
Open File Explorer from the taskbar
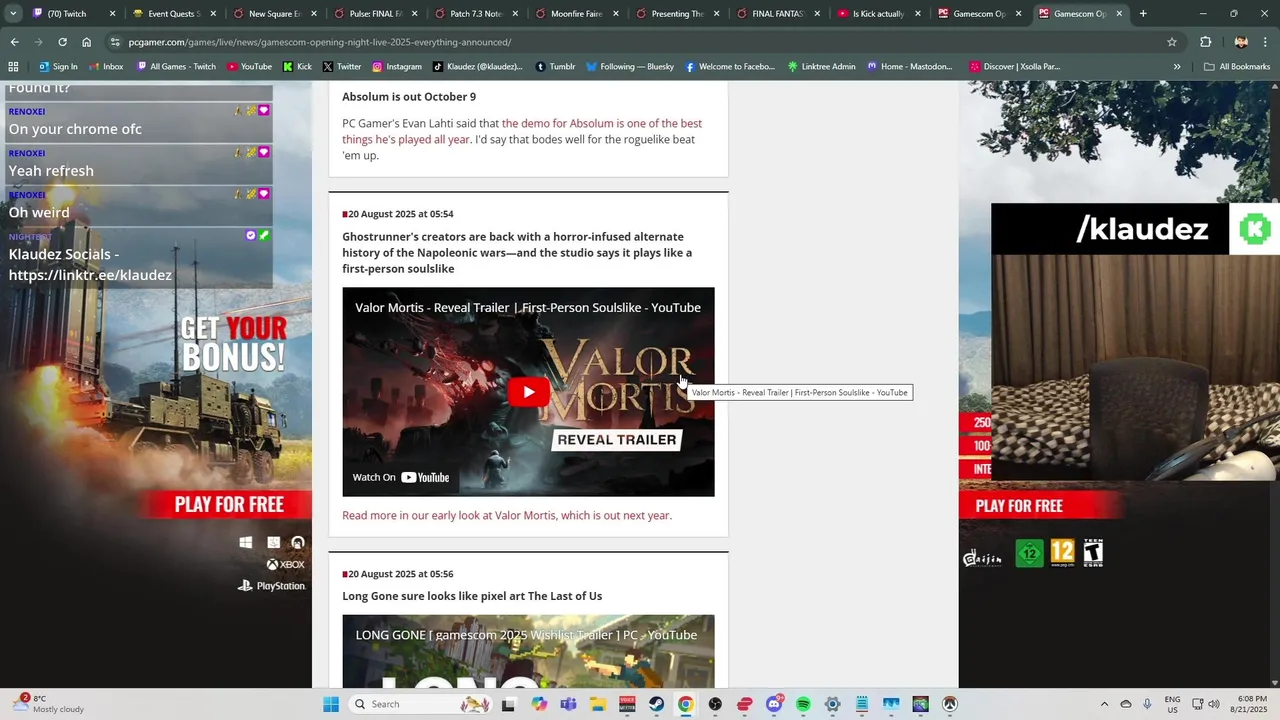(x=598, y=704)
